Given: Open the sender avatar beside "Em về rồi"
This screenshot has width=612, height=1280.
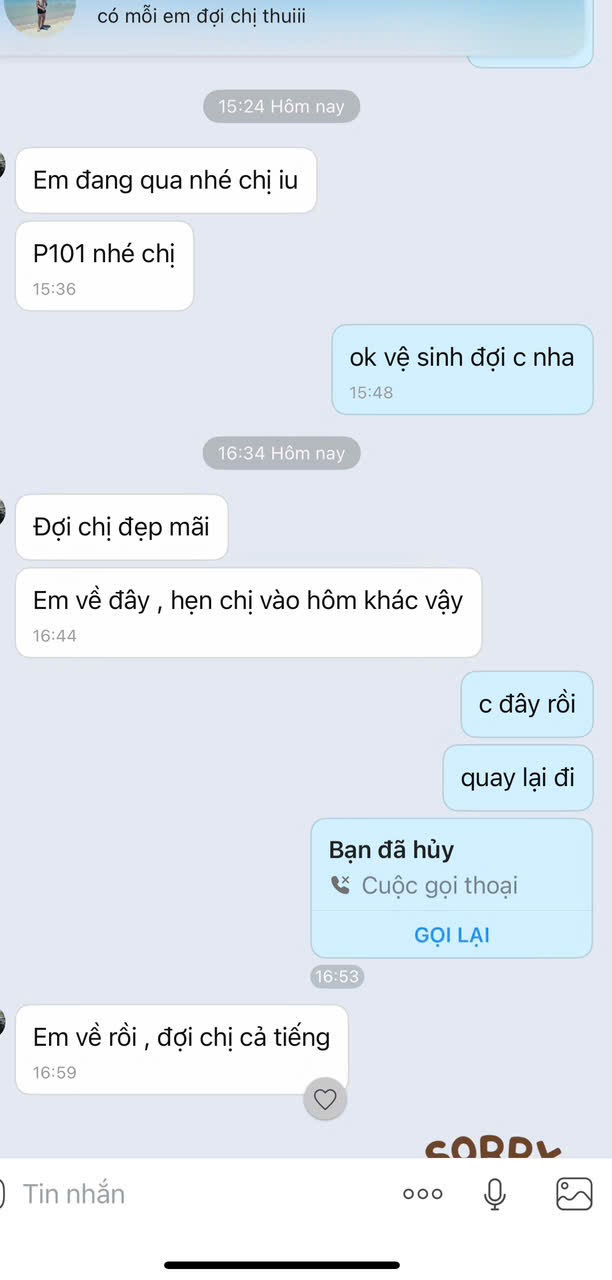Looking at the screenshot, I should 3,1023.
